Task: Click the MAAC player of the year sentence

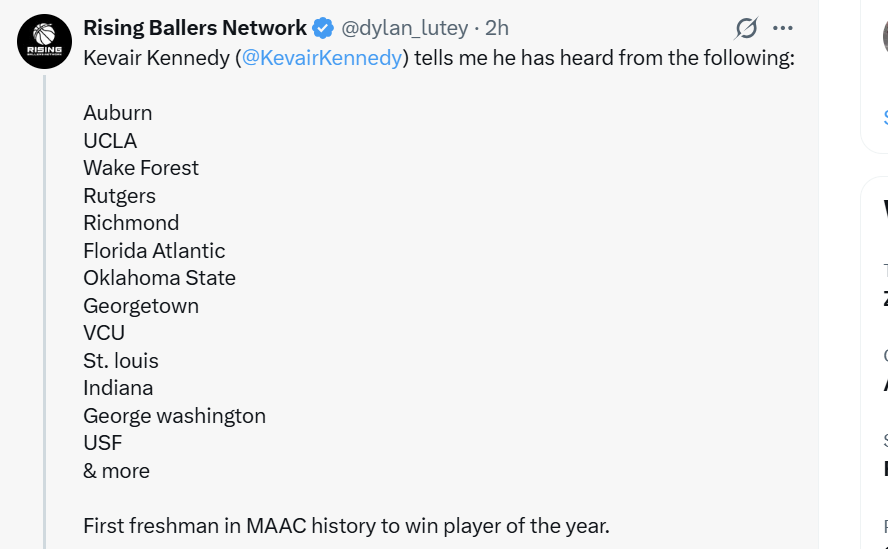Action: point(346,526)
